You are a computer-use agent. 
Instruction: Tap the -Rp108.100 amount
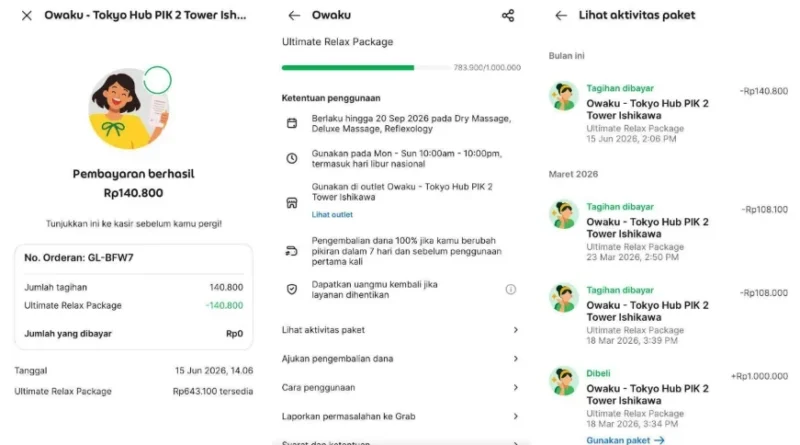point(765,209)
